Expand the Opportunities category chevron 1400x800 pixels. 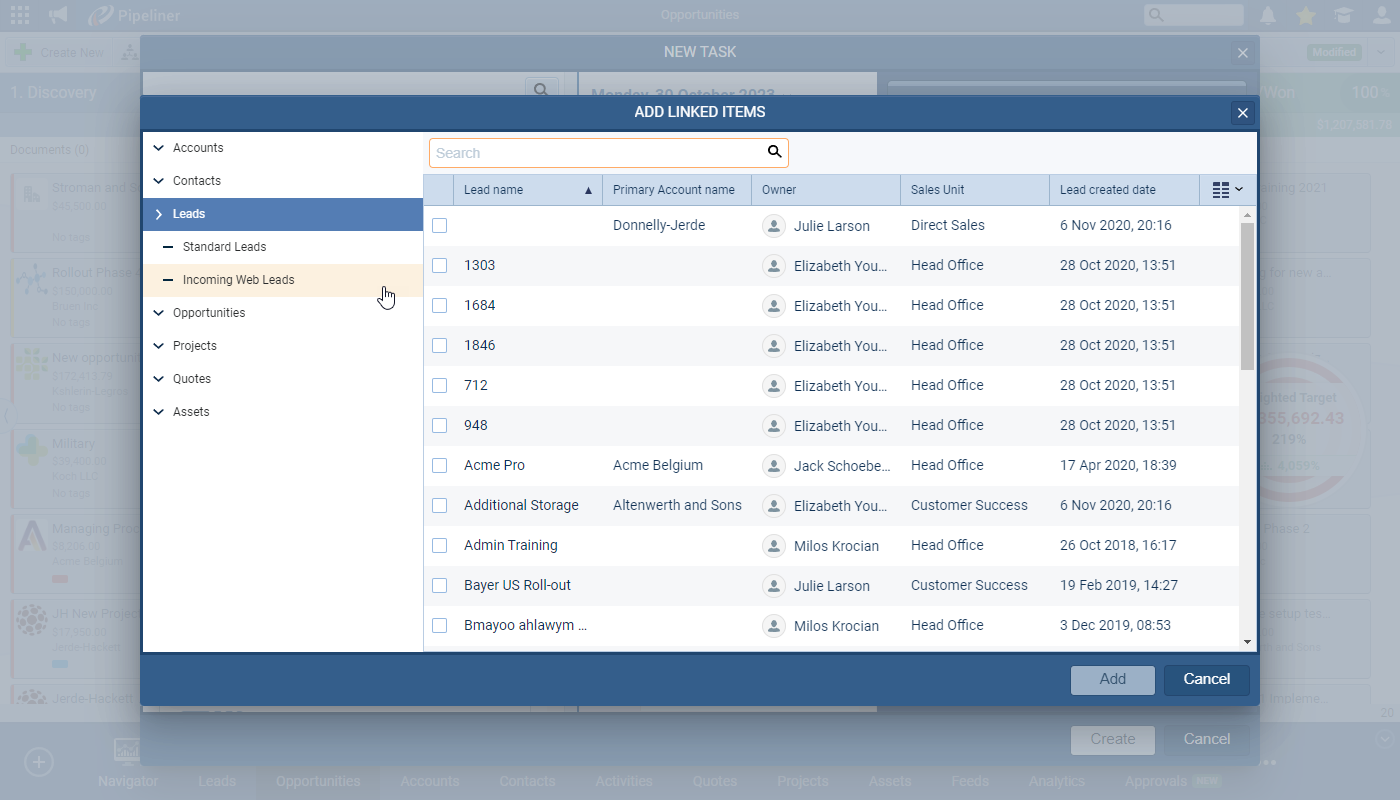pyautogui.click(x=159, y=313)
